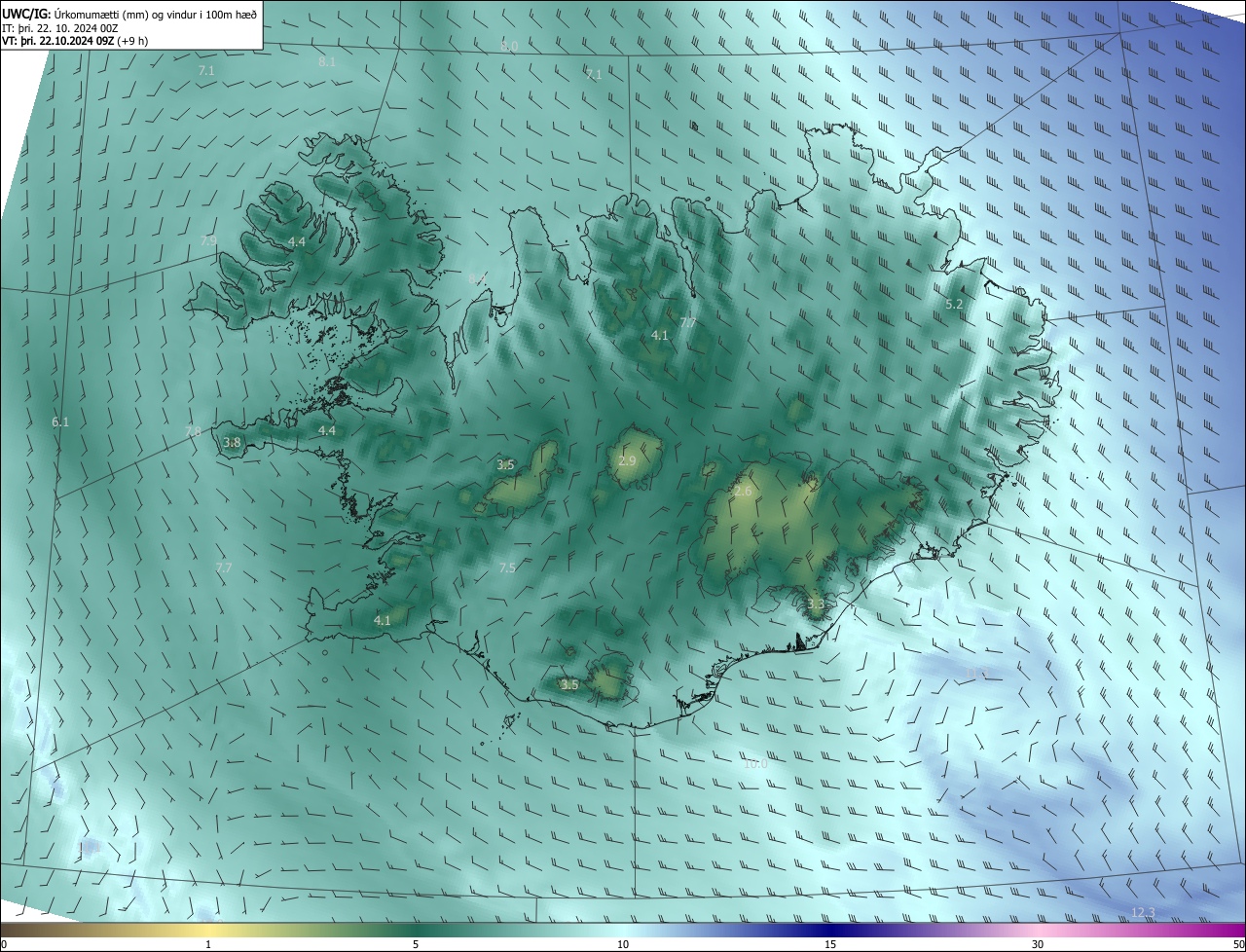Click the 'VT: þri. 22.10.2024 09Z (+9 h)' line
Screen dimensions: 1246x952
tap(75, 41)
